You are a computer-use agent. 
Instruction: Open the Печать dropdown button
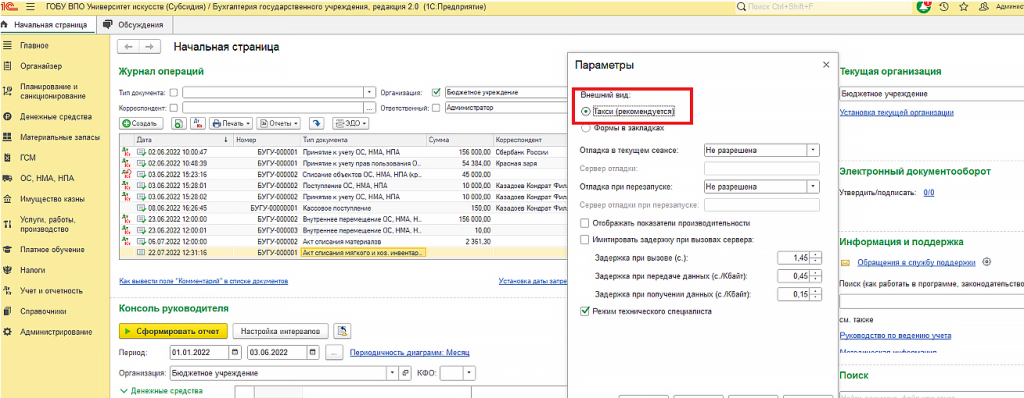click(x=230, y=123)
